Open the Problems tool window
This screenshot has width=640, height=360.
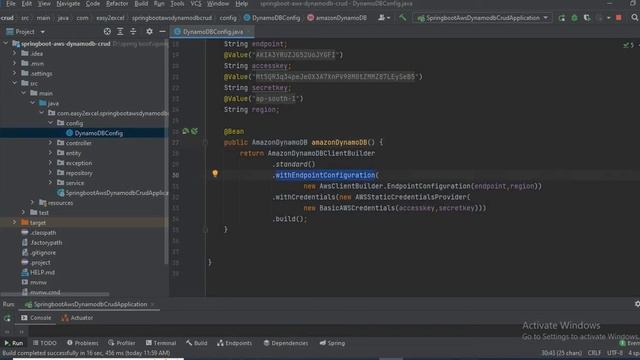[82, 343]
